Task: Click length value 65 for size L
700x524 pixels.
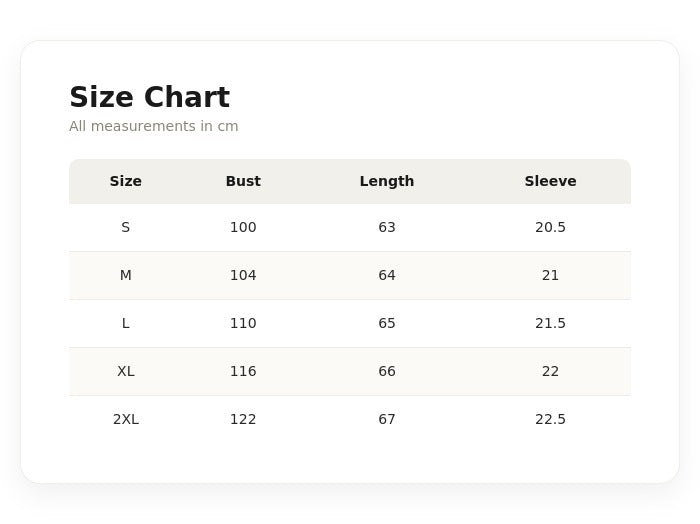Action: click(x=387, y=324)
